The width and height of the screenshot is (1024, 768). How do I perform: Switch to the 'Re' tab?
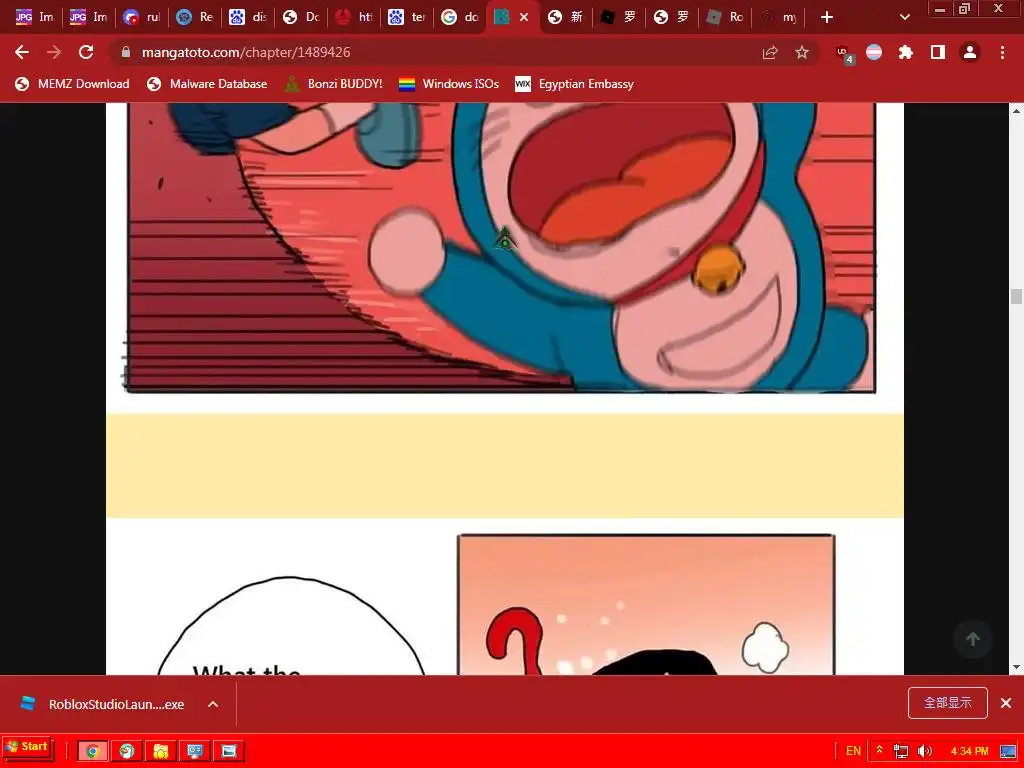click(195, 17)
